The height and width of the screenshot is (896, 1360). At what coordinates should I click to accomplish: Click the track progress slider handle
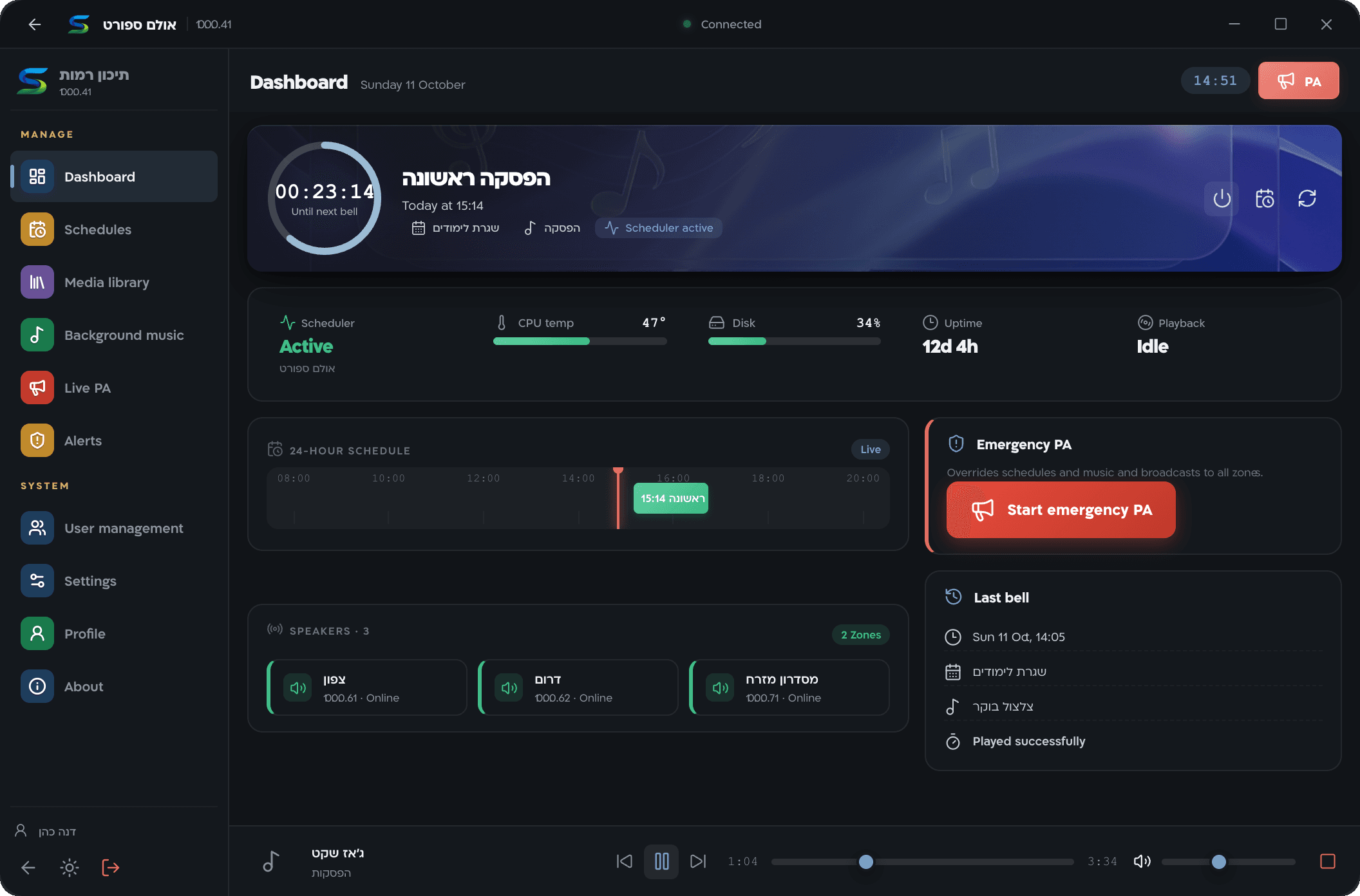pyautogui.click(x=866, y=862)
